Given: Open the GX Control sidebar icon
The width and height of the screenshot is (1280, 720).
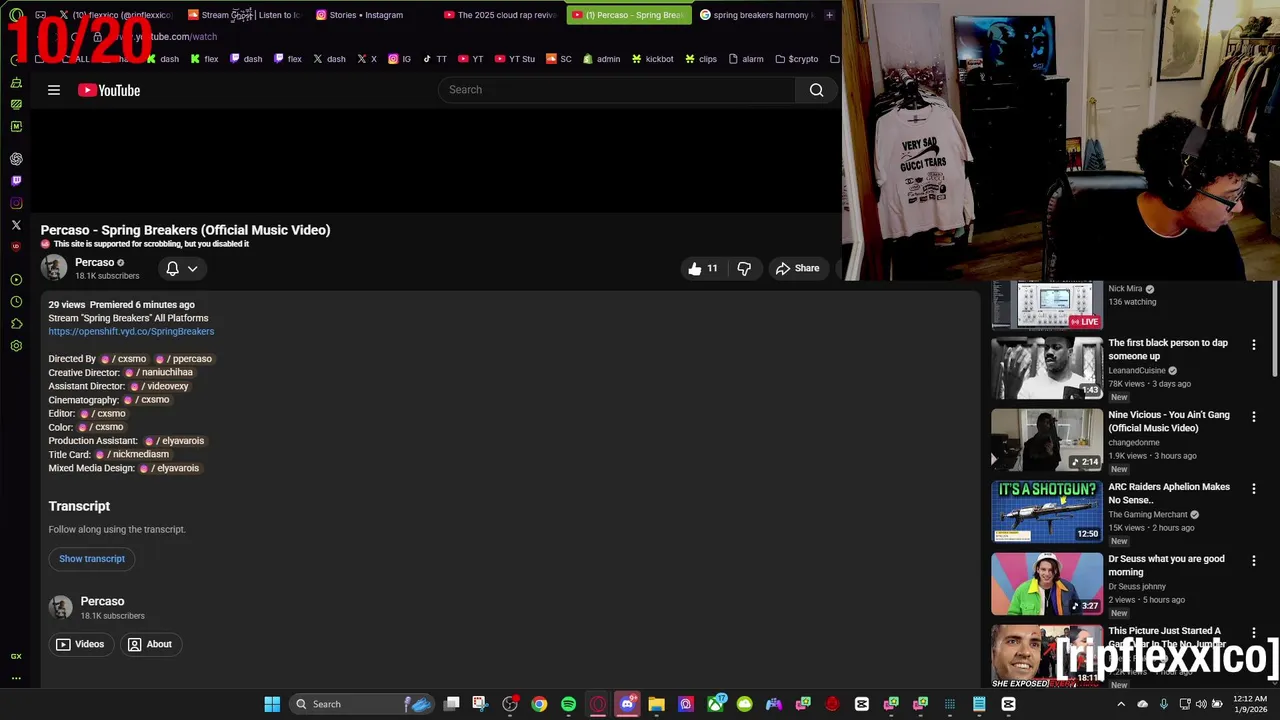Looking at the screenshot, I should click(16, 656).
